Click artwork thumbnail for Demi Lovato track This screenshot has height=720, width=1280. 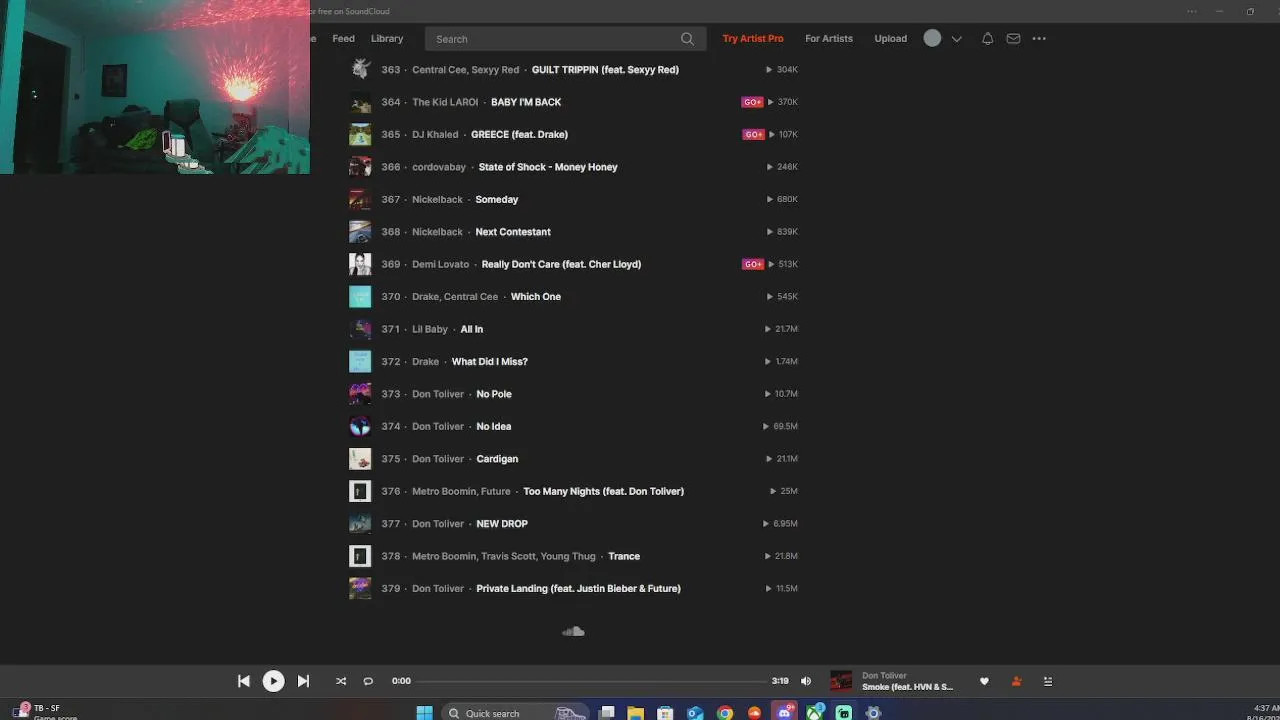tap(360, 264)
